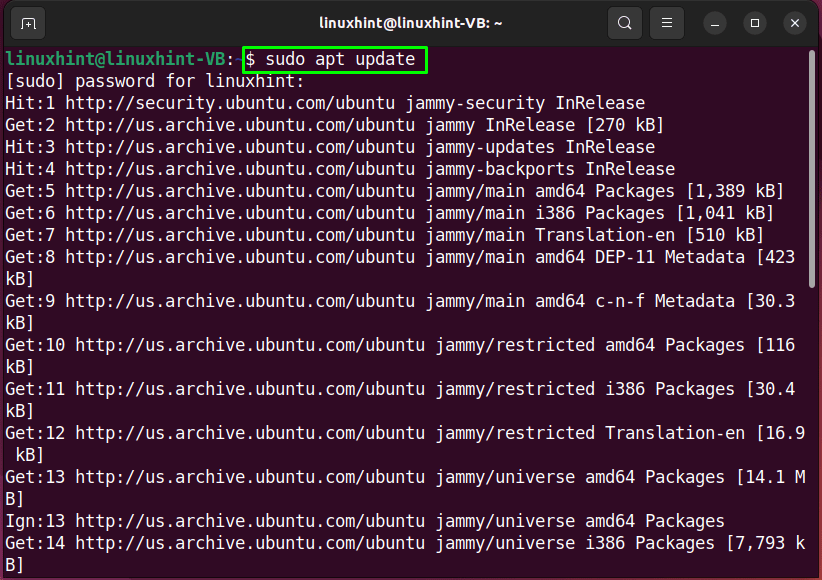Click the new tab icon in top-left corner
822x580 pixels.
26,22
